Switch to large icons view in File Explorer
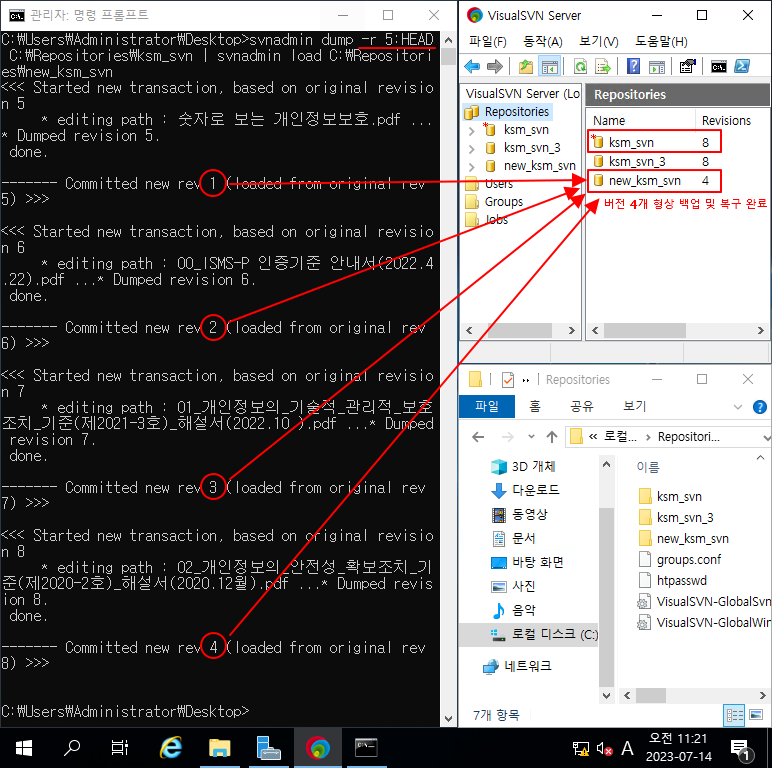The width and height of the screenshot is (772, 768). (756, 715)
